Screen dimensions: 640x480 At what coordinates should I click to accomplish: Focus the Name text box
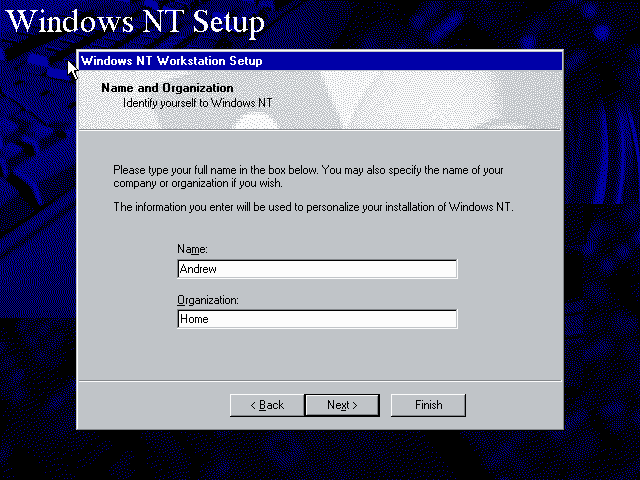(316, 269)
